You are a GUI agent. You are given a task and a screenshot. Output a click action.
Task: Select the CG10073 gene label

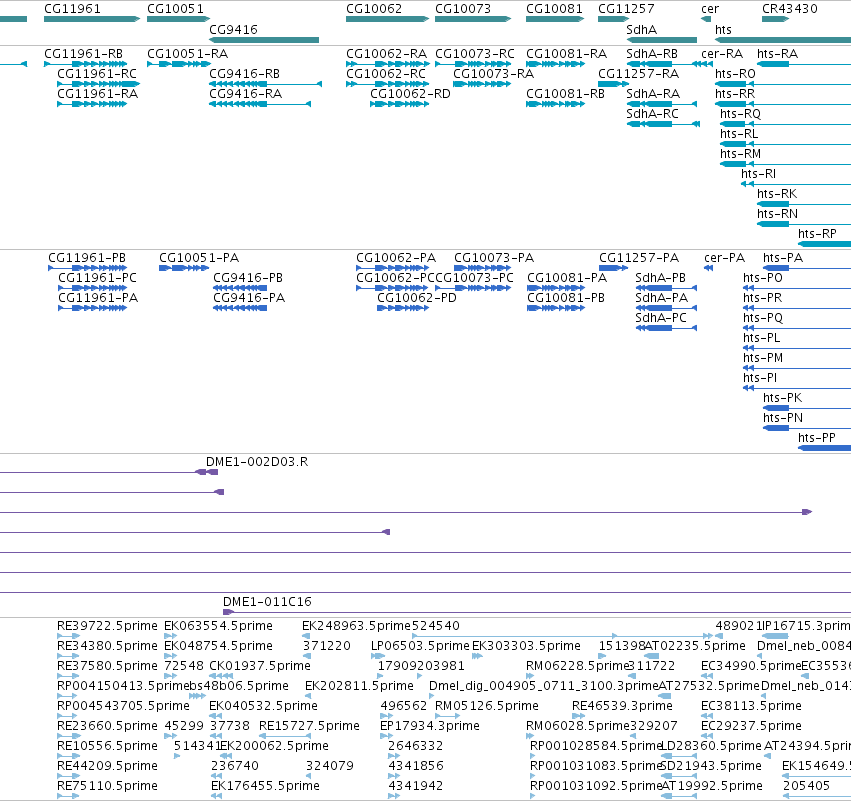coord(463,9)
